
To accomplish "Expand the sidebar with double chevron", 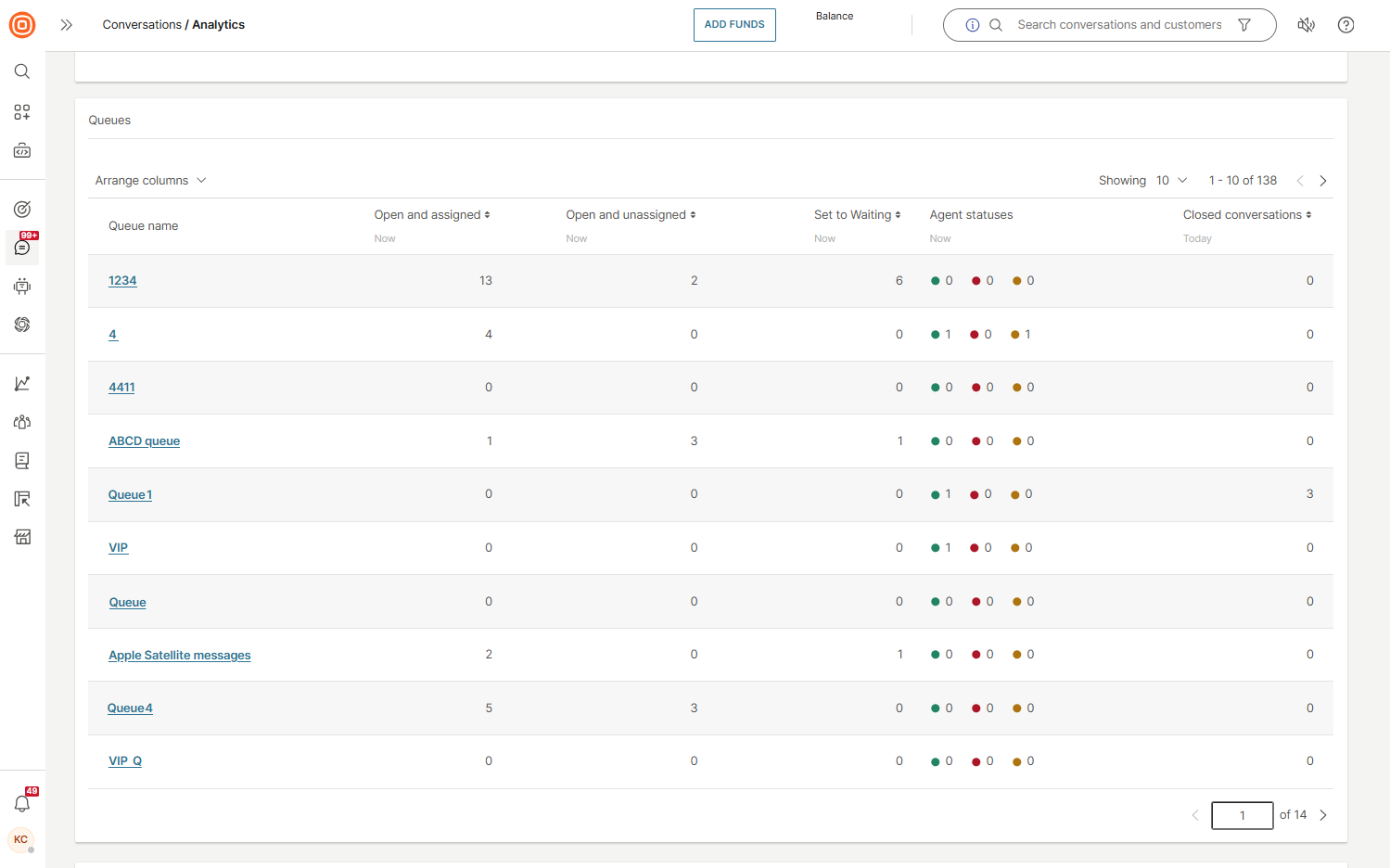I will [66, 25].
